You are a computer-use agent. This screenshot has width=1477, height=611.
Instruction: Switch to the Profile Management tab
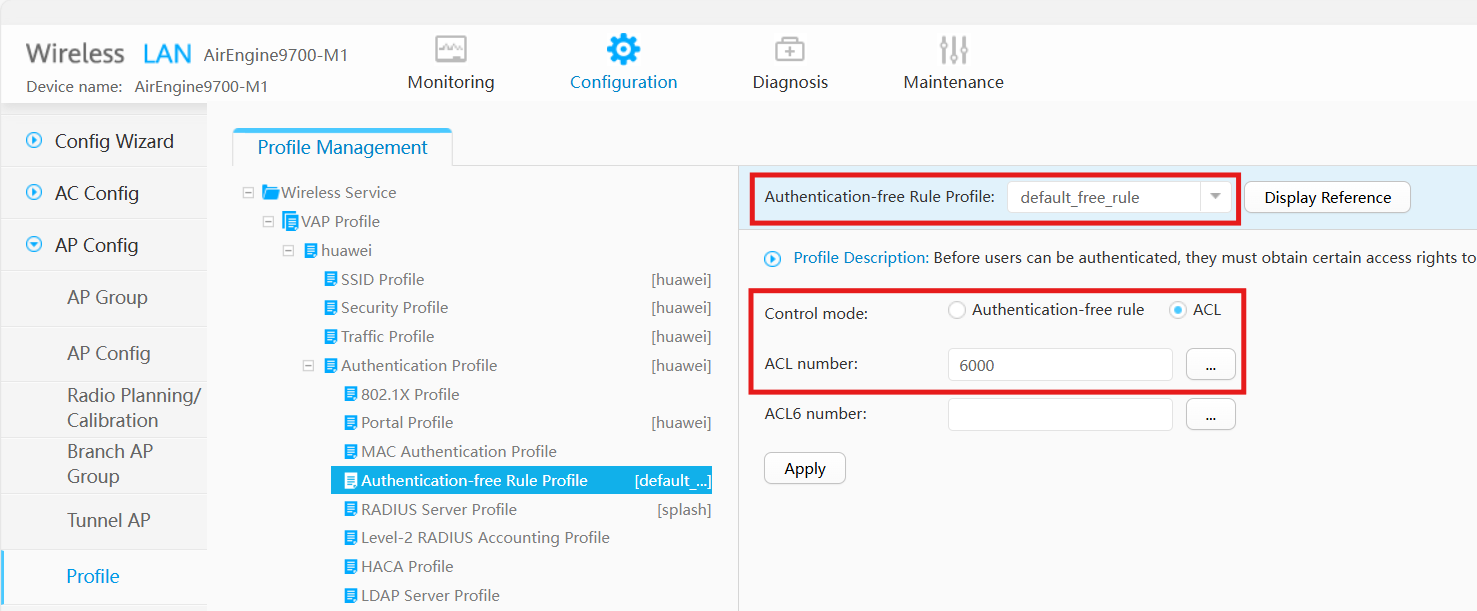[x=342, y=148]
